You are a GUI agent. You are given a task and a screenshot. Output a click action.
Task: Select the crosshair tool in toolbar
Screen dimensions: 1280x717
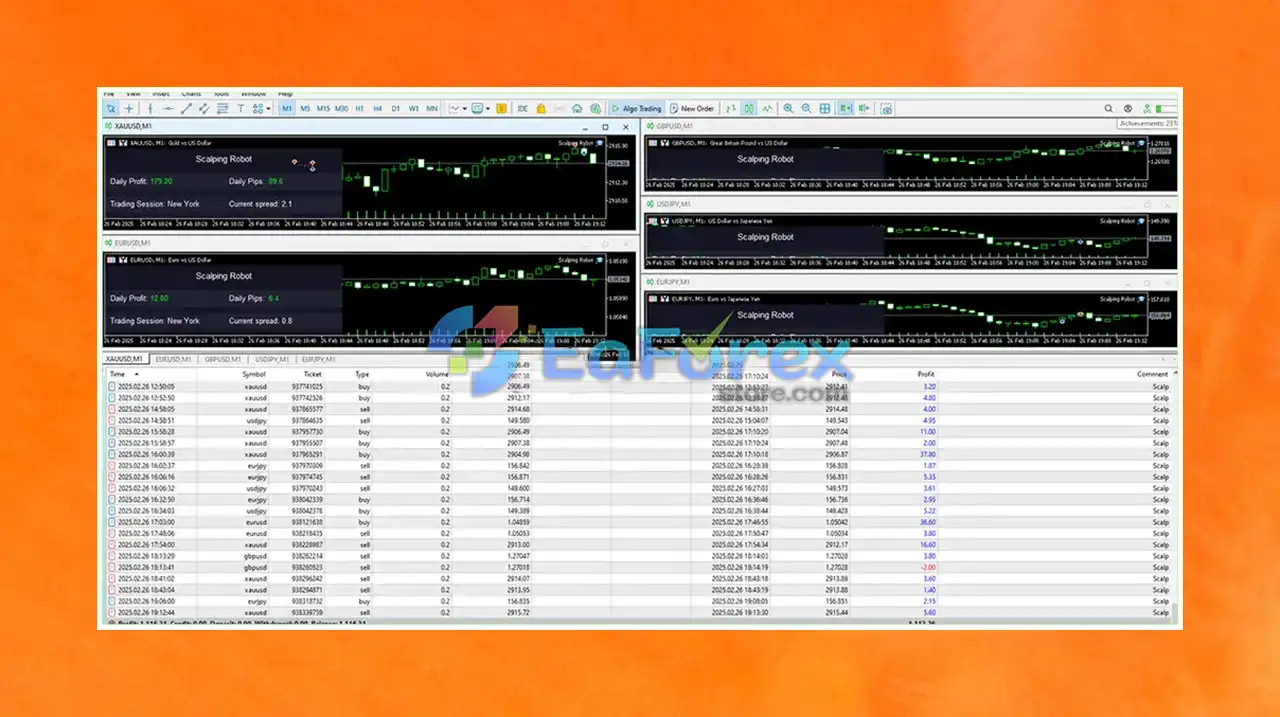pyautogui.click(x=129, y=108)
